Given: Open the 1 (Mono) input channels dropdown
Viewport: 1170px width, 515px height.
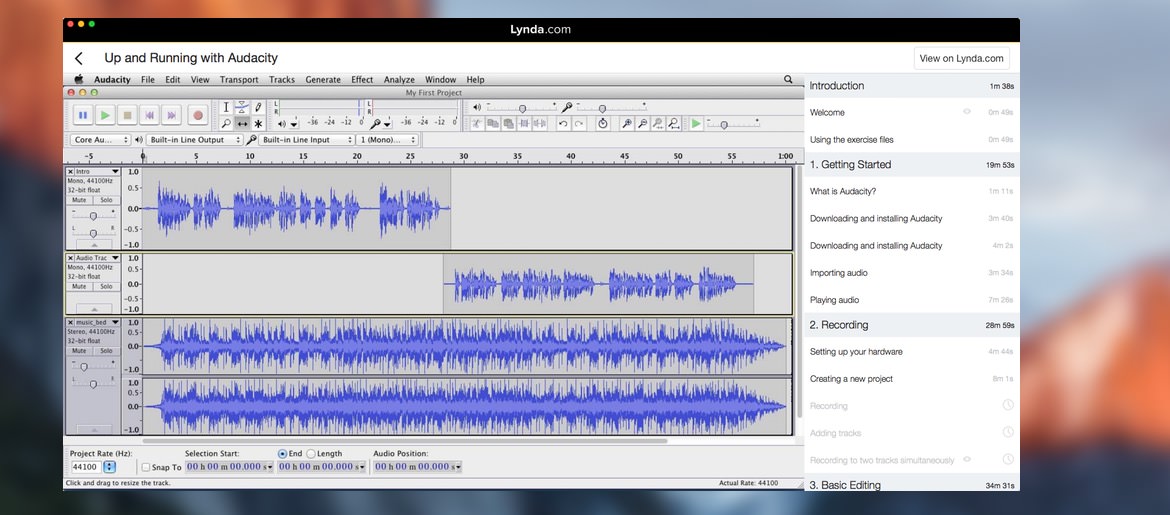Looking at the screenshot, I should pyautogui.click(x=386, y=140).
